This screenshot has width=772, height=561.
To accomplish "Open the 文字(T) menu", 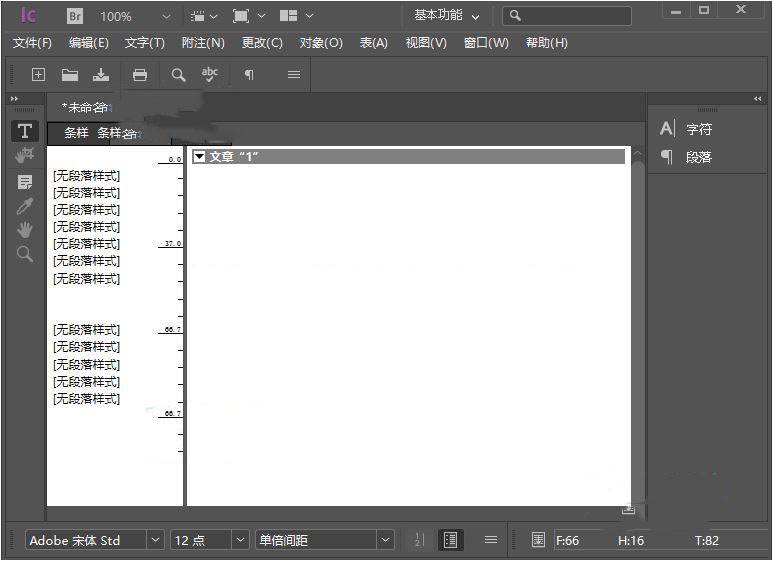I will [x=145, y=43].
